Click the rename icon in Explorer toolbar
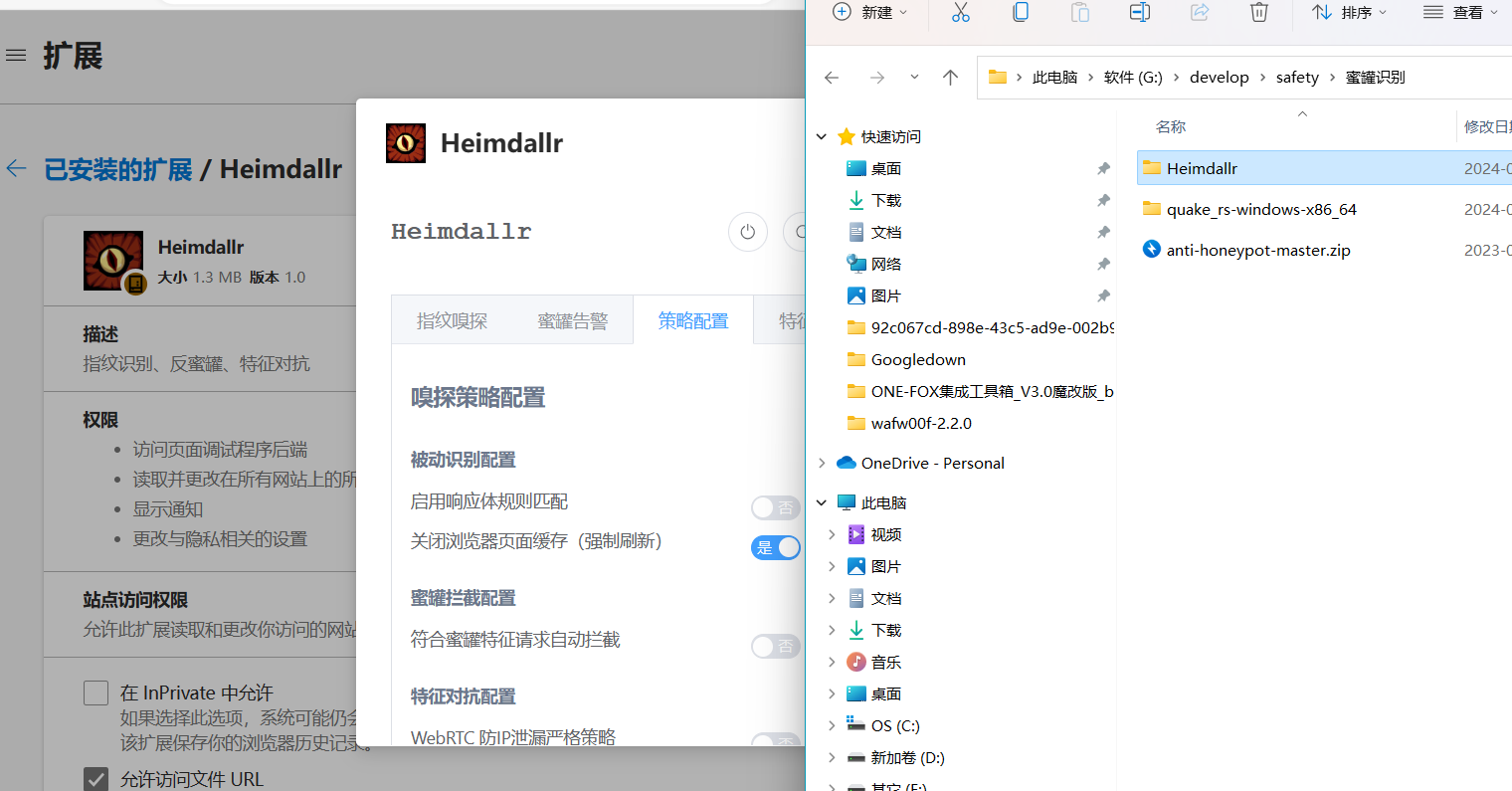The width and height of the screenshot is (1512, 791). 1140,12
